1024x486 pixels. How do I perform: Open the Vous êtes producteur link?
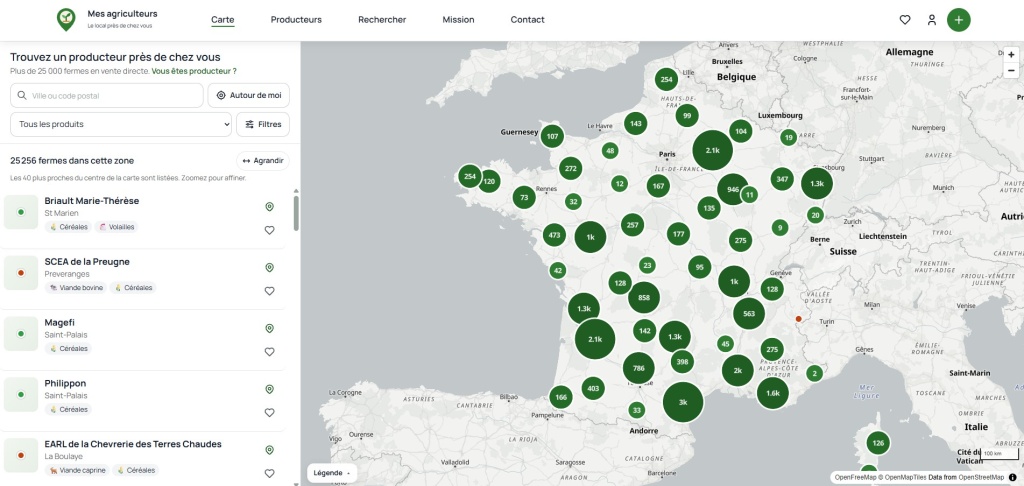194,71
